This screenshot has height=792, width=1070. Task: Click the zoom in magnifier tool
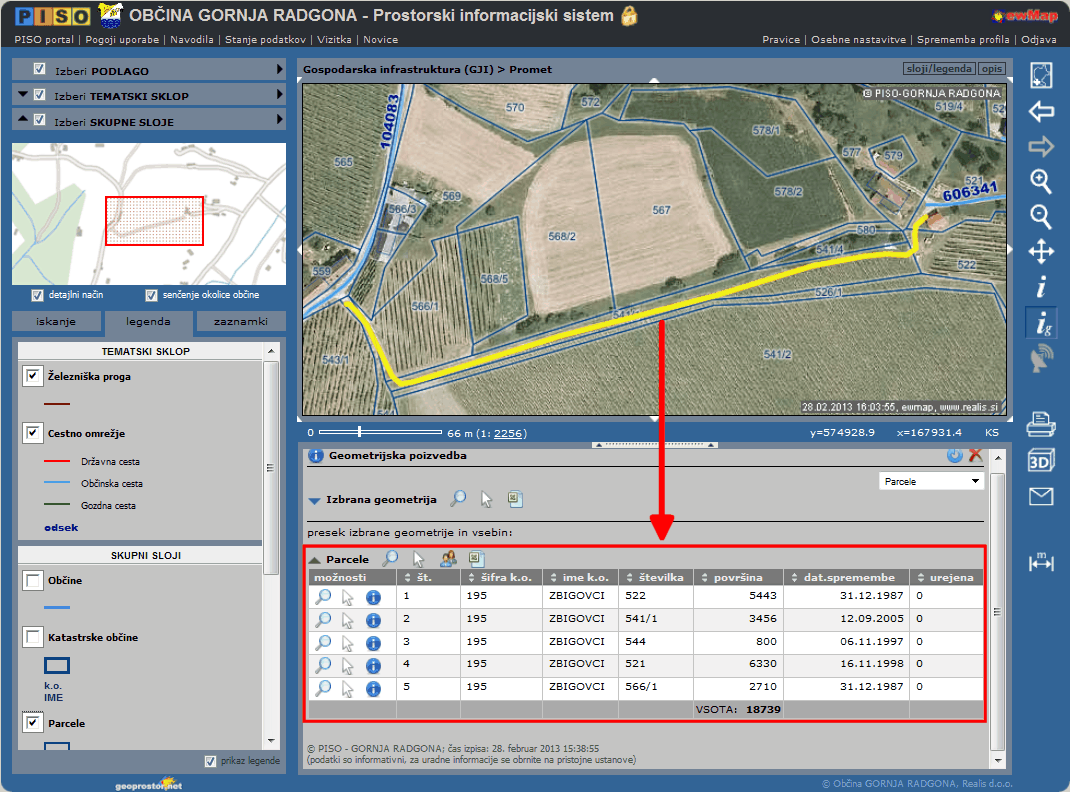tap(1041, 181)
